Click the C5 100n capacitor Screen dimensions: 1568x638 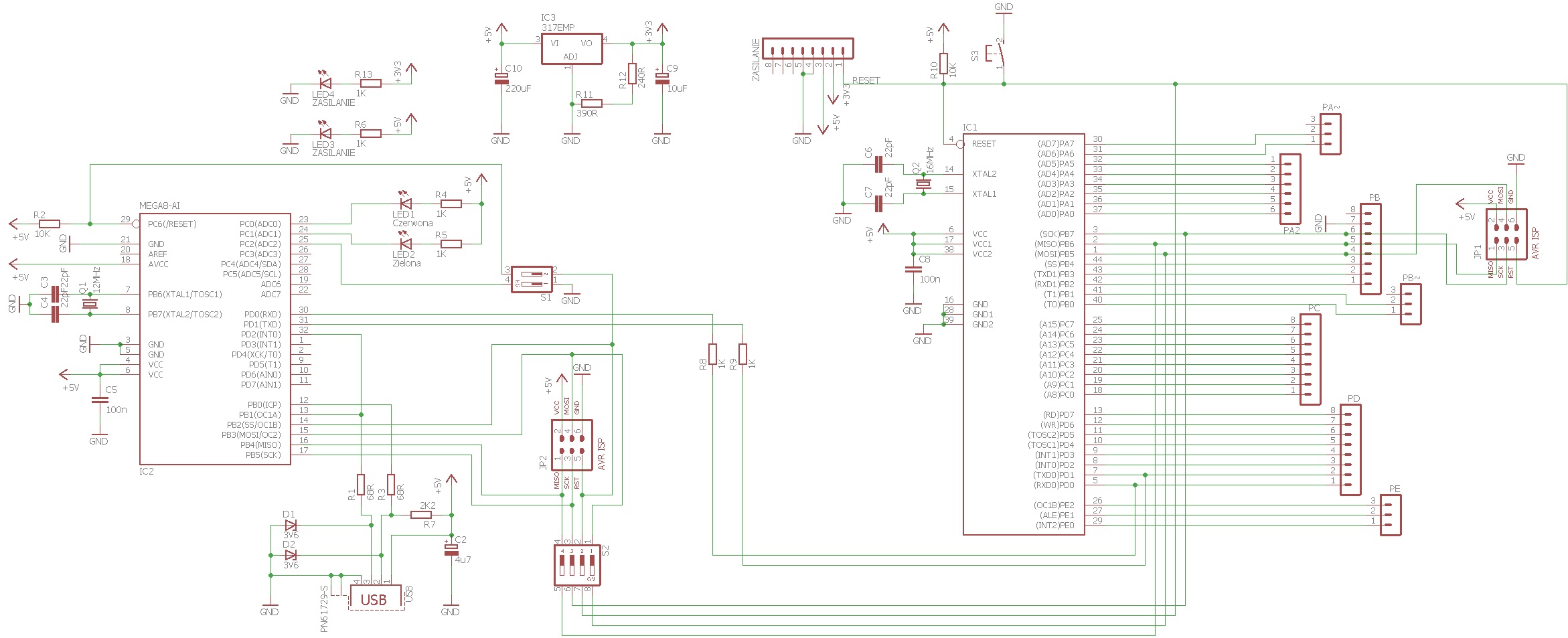tap(100, 400)
